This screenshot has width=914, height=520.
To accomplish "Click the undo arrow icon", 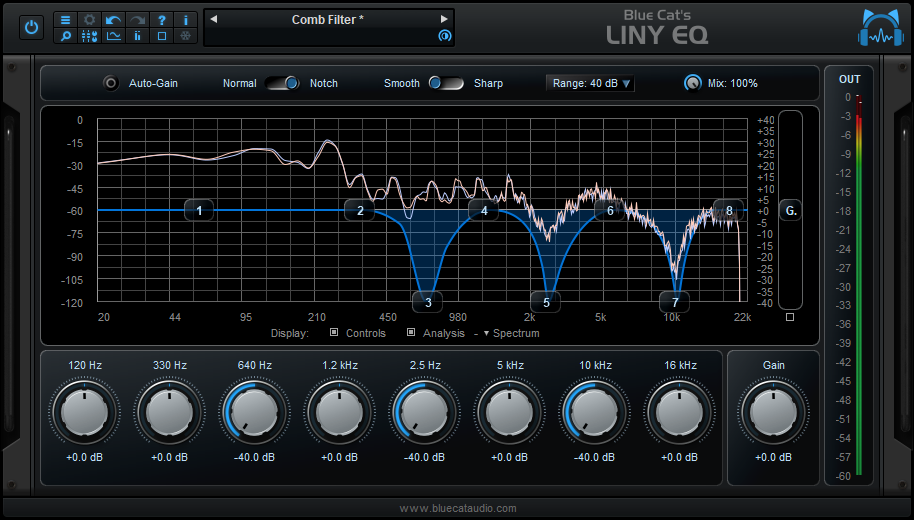I will click(x=113, y=20).
